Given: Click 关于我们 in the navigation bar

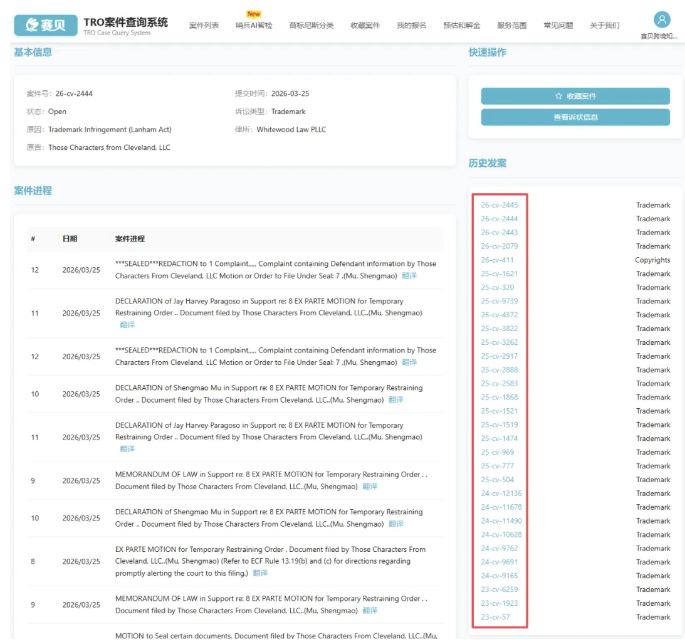Looking at the screenshot, I should point(604,25).
